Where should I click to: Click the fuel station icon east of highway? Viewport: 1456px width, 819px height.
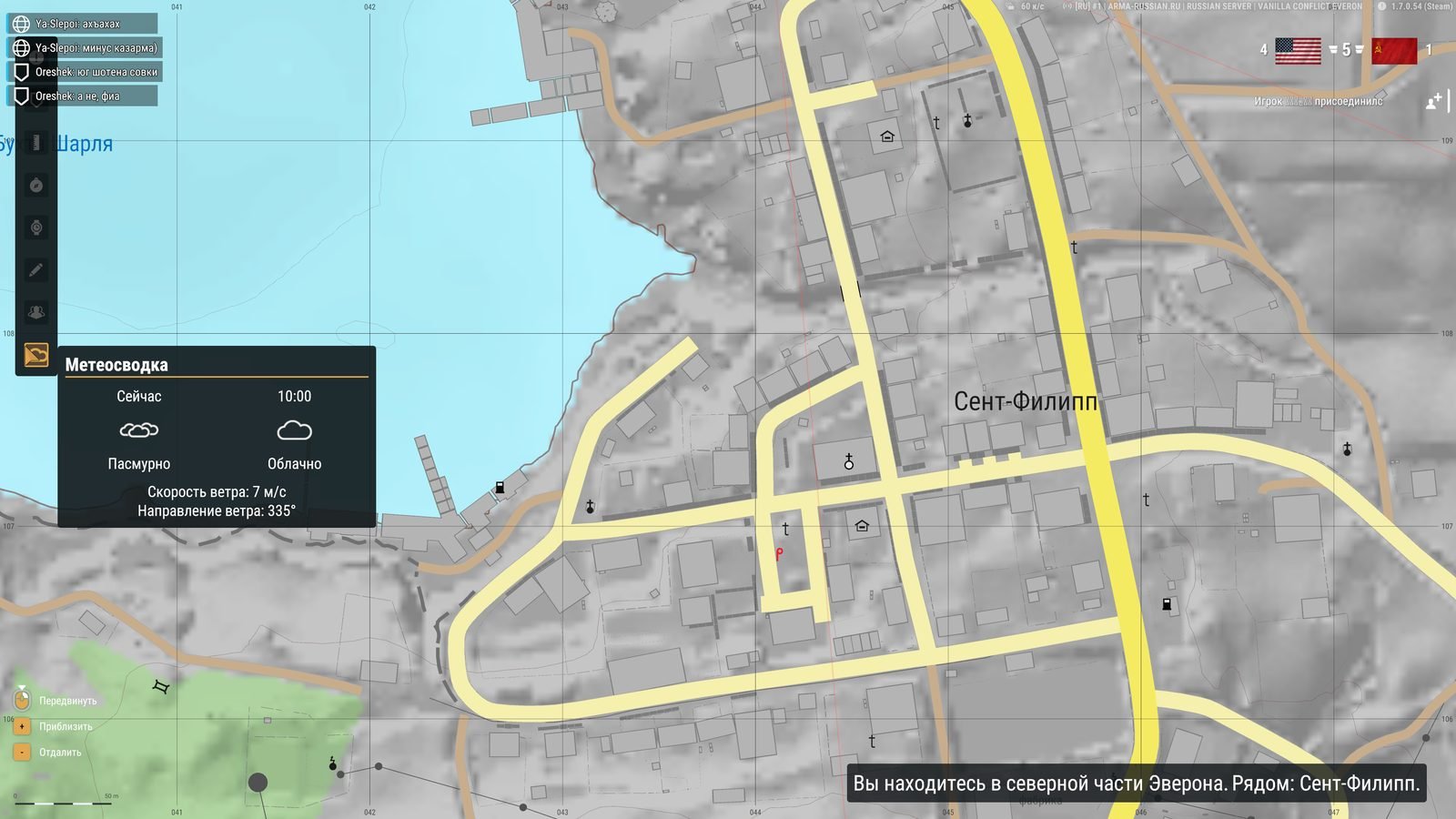click(1167, 604)
